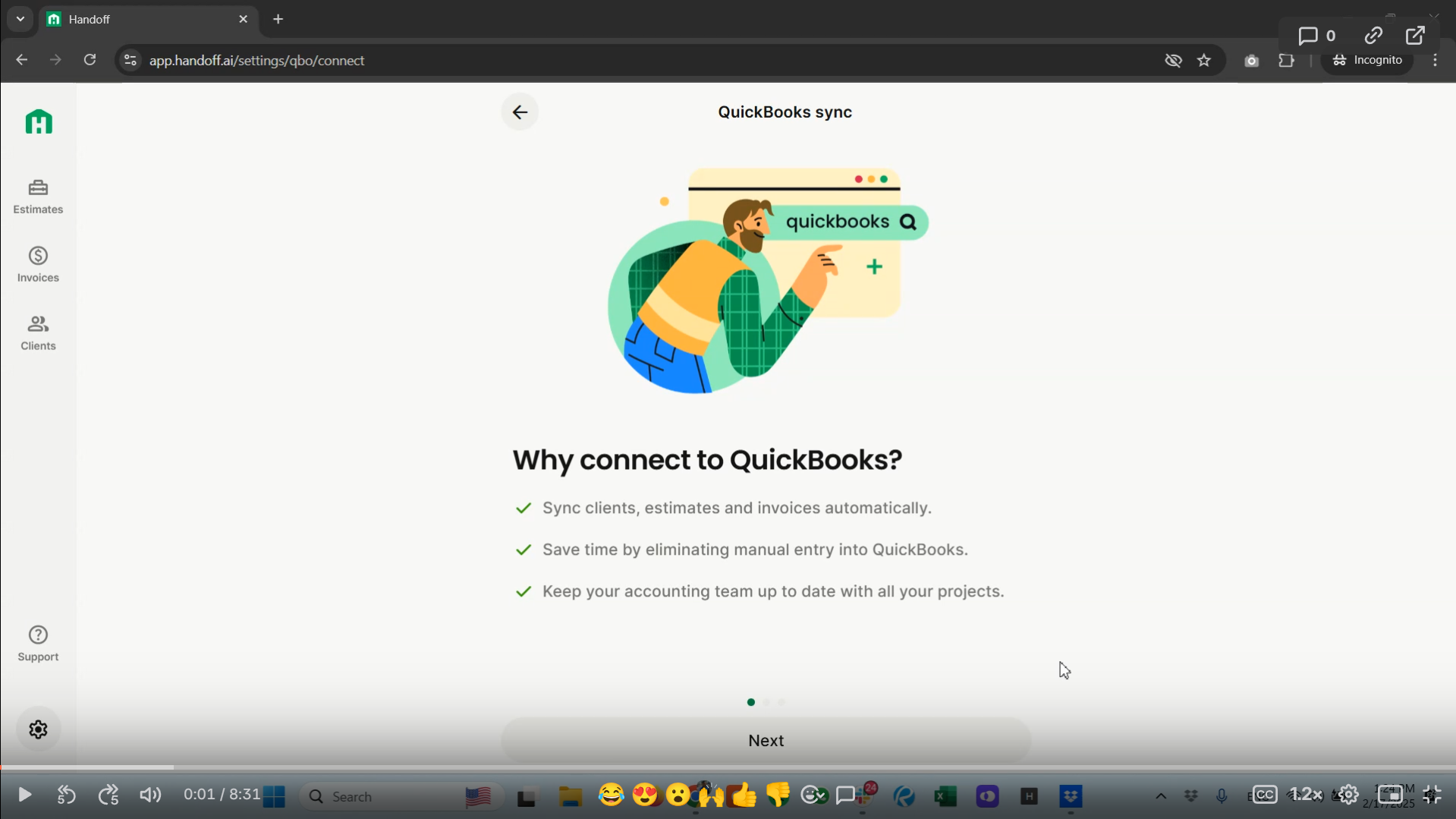Open video in external window
The width and height of the screenshot is (1456, 819).
(x=1415, y=36)
